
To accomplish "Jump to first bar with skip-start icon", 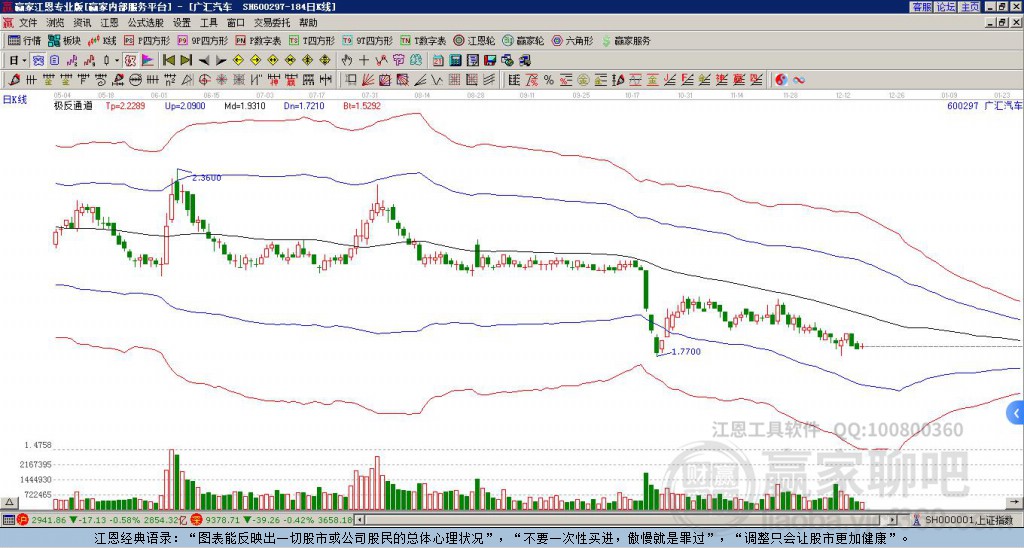I will pyautogui.click(x=168, y=61).
